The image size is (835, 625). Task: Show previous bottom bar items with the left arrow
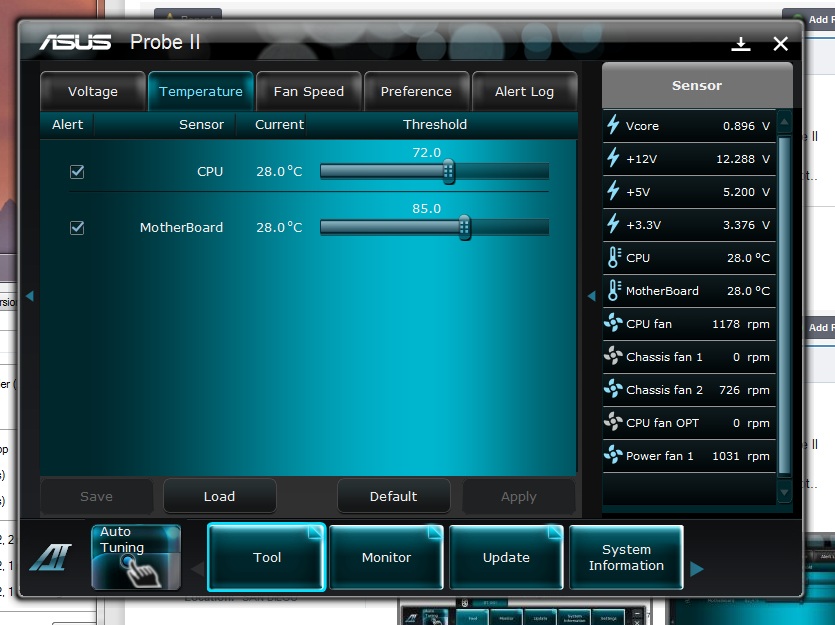[198, 569]
